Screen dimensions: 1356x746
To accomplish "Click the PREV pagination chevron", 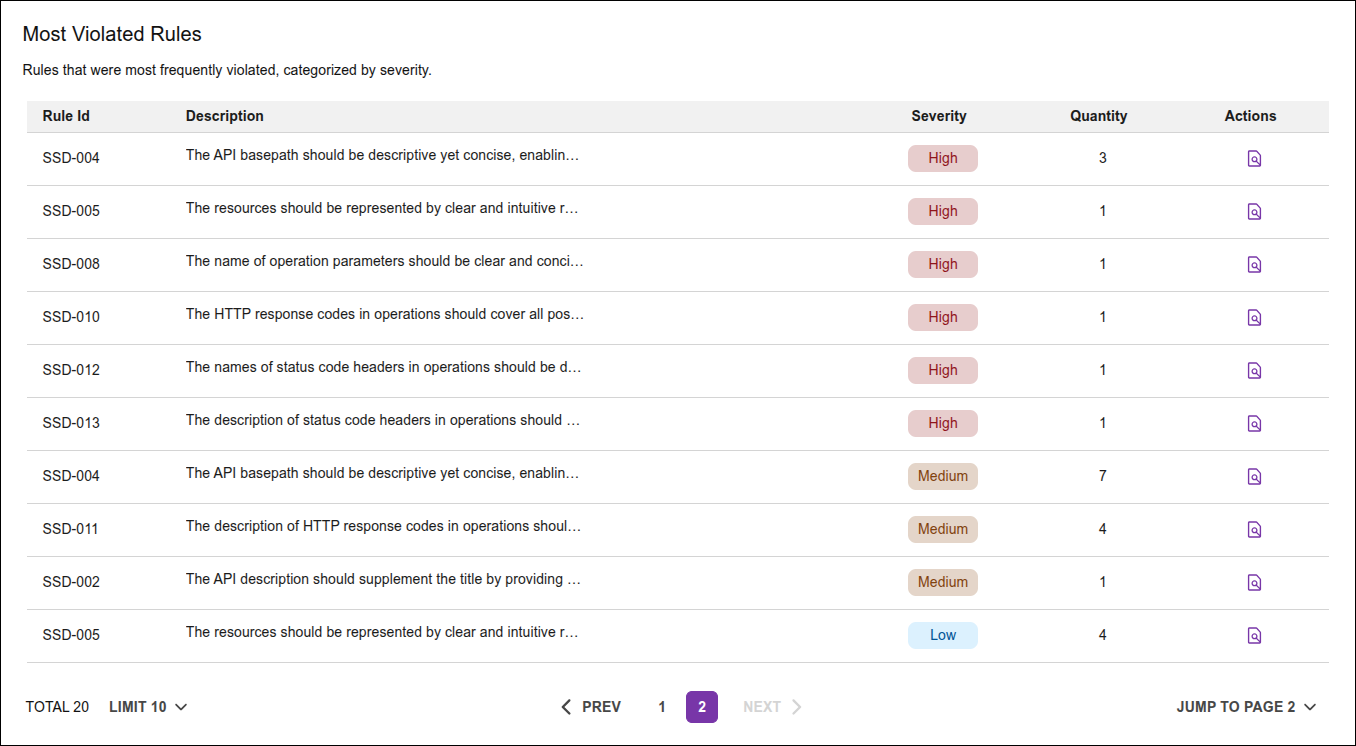I will pyautogui.click(x=591, y=707).
